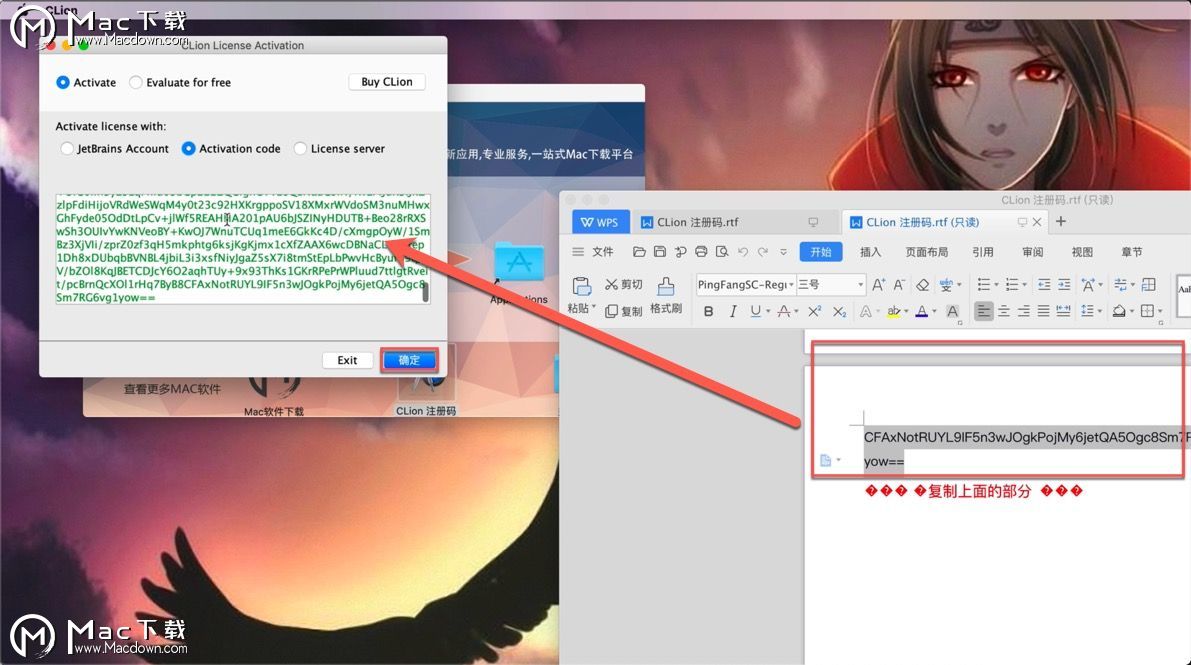Apply the font color A swatch

tap(921, 311)
